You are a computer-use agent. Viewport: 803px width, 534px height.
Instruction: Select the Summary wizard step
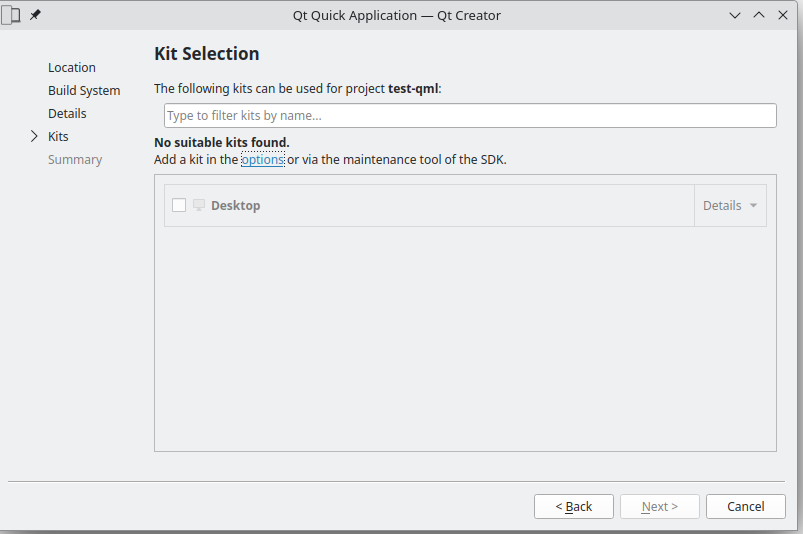click(x=75, y=160)
